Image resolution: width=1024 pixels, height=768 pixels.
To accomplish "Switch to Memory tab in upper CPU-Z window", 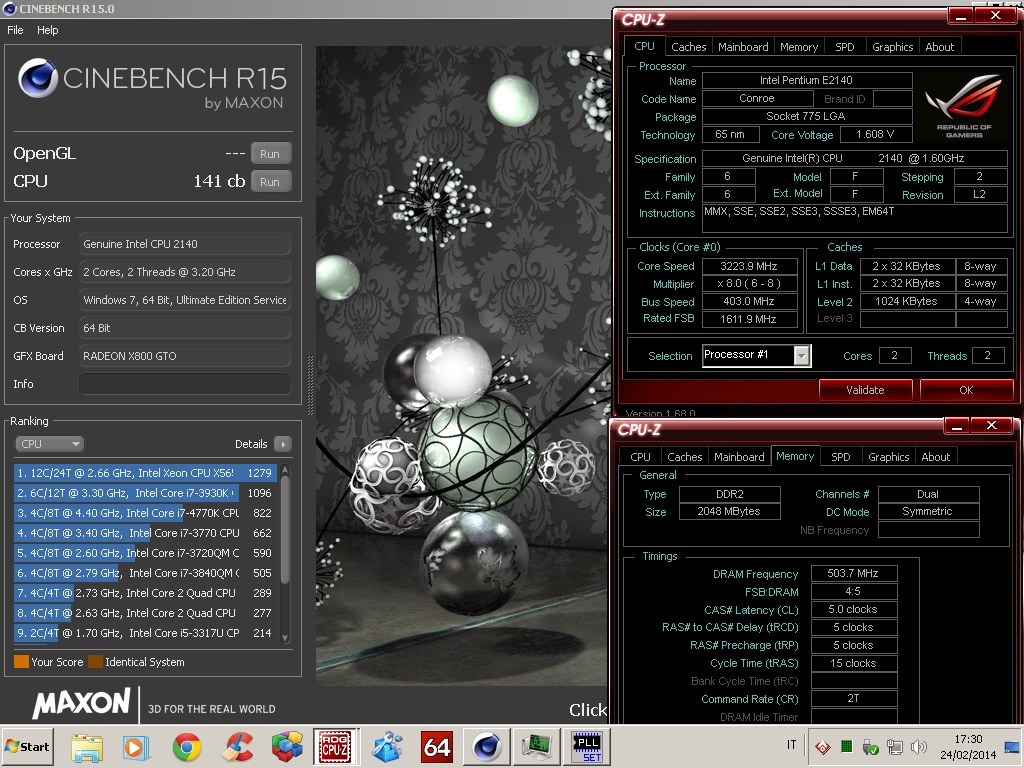I will (x=799, y=47).
